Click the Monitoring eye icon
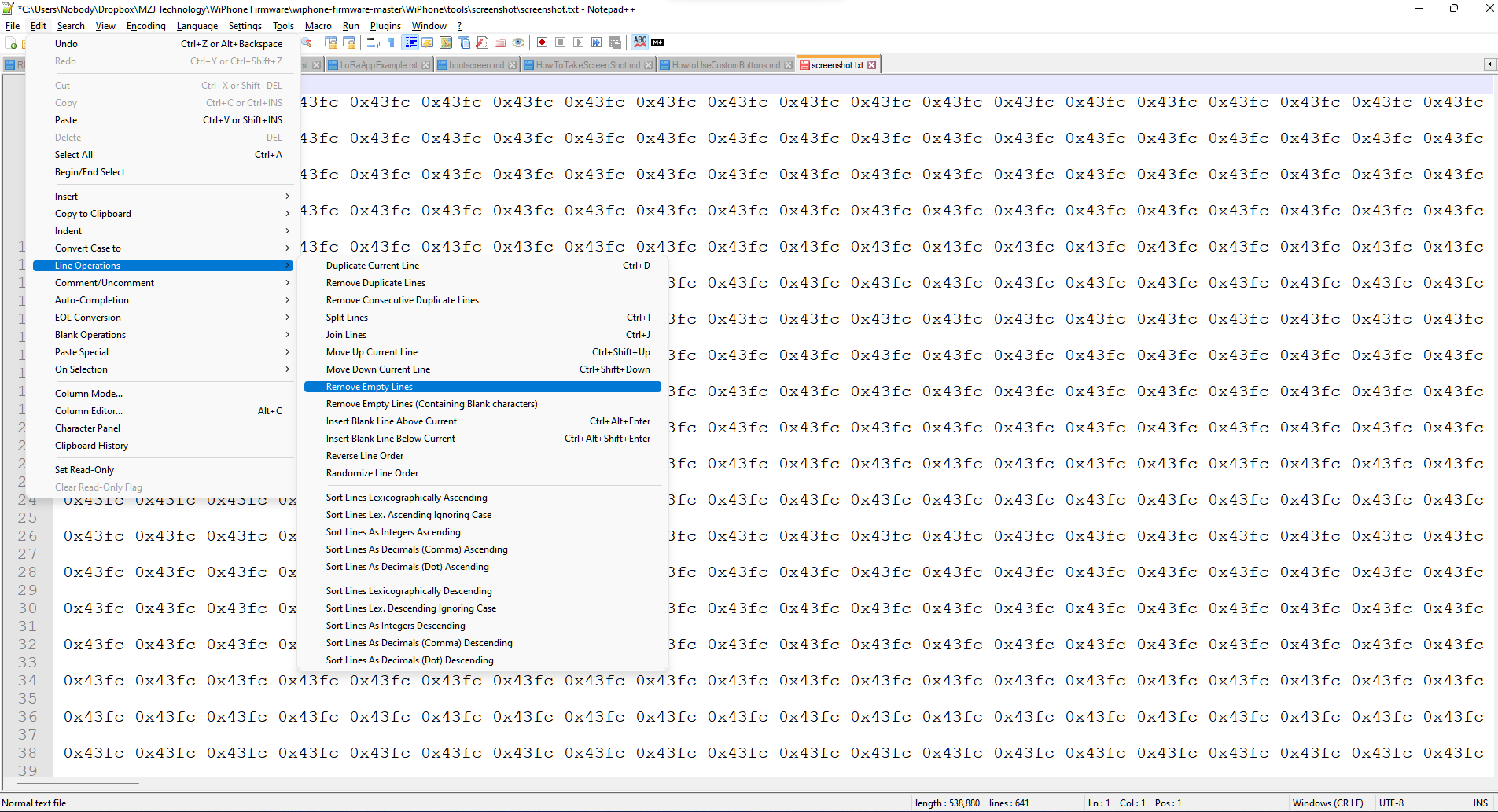The height and width of the screenshot is (812, 1498). tap(518, 42)
